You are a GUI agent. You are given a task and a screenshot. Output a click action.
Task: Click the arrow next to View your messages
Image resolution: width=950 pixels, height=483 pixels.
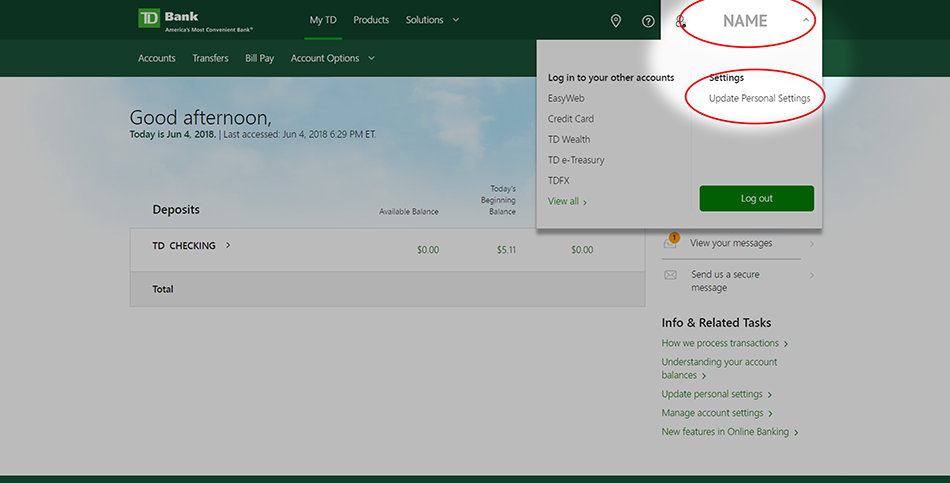click(x=811, y=244)
